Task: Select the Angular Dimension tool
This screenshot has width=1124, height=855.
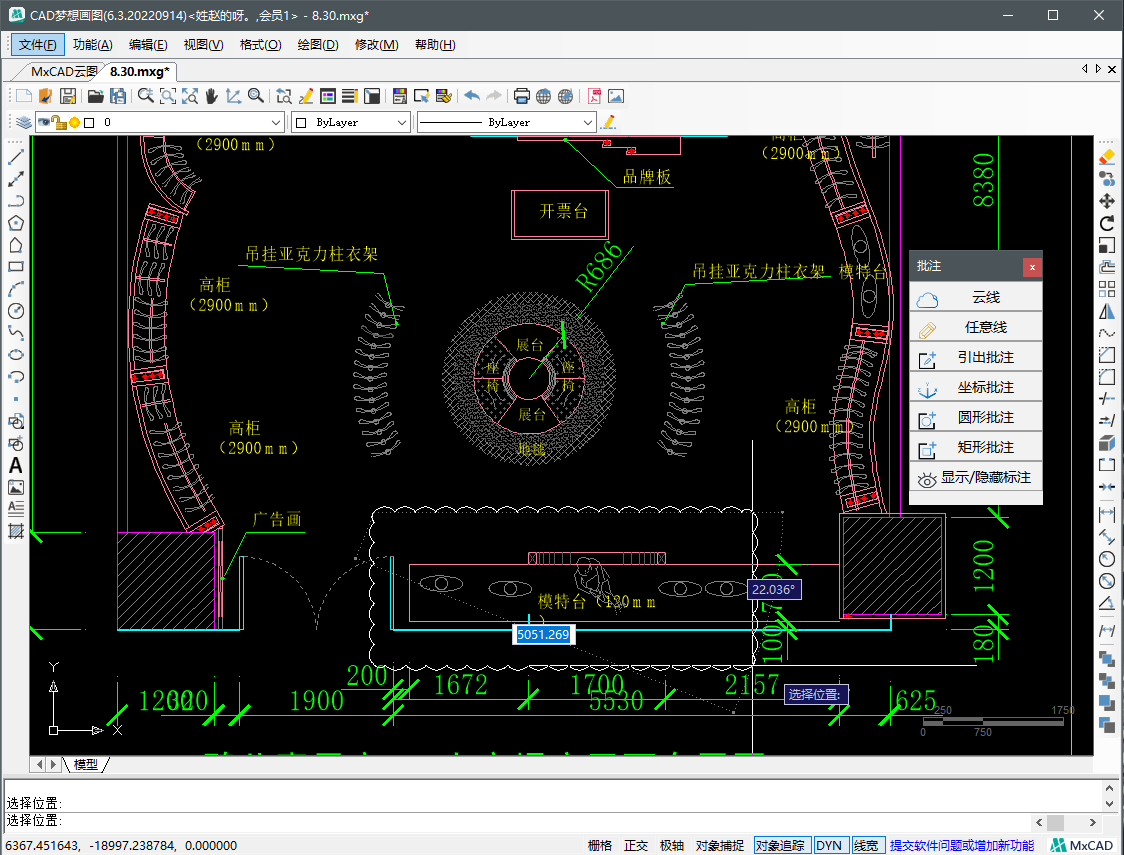Action: (x=1107, y=603)
